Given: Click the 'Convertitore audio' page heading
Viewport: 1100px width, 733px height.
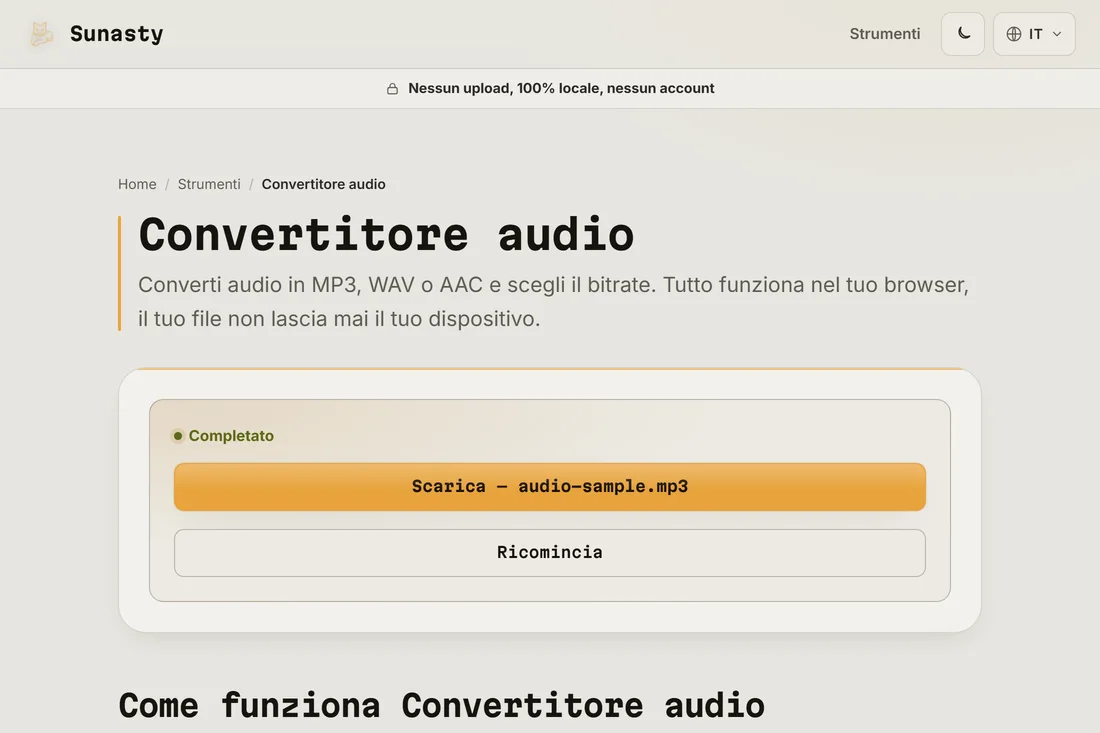Looking at the screenshot, I should [386, 234].
